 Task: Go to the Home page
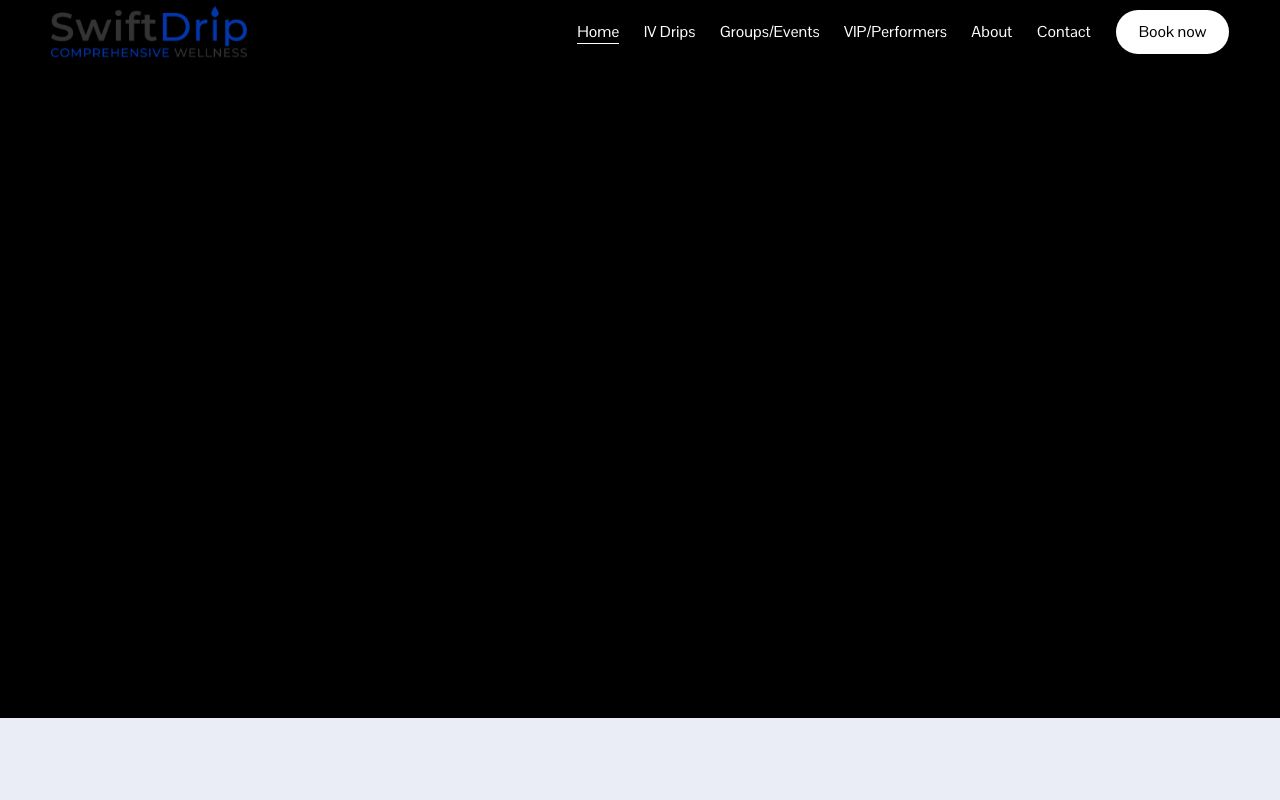(x=597, y=32)
